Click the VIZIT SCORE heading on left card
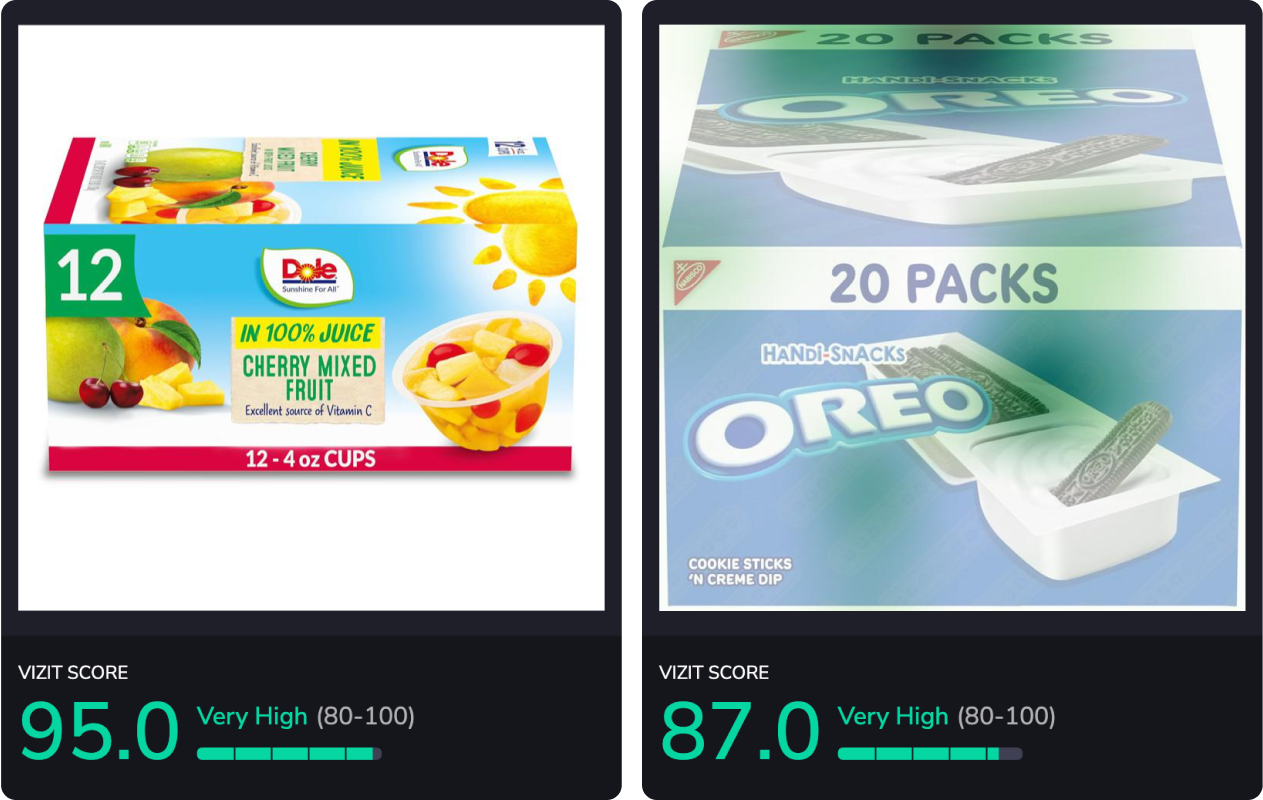 pyautogui.click(x=73, y=672)
